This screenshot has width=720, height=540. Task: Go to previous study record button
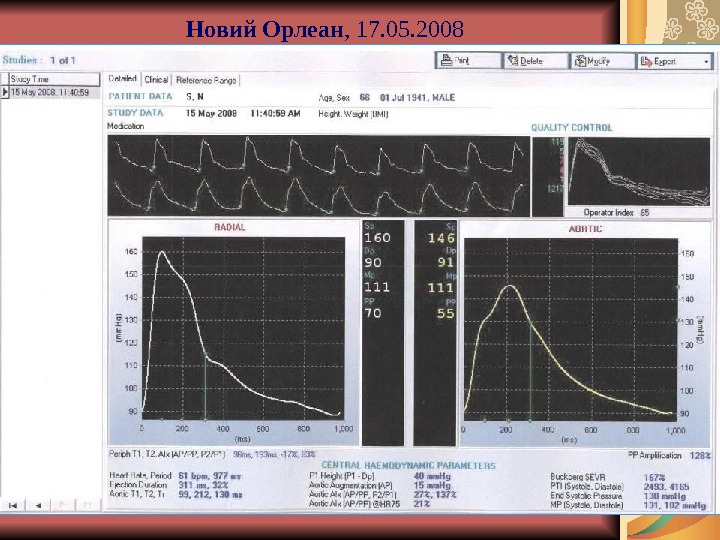click(x=38, y=505)
